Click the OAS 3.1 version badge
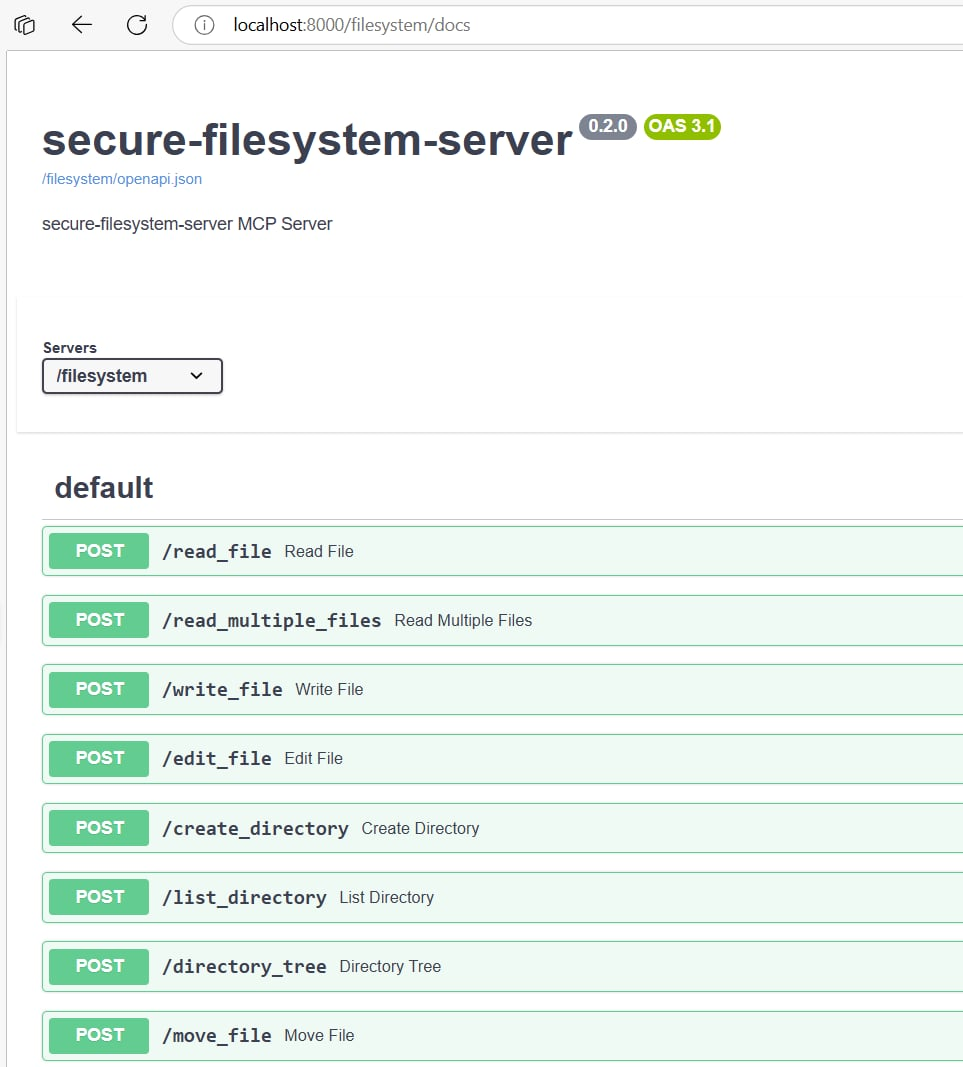 pos(682,127)
